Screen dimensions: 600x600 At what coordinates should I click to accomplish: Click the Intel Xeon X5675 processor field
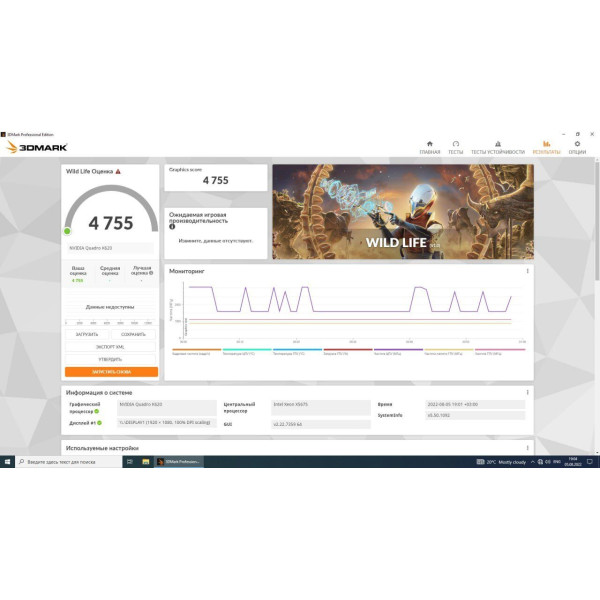pyautogui.click(x=321, y=408)
